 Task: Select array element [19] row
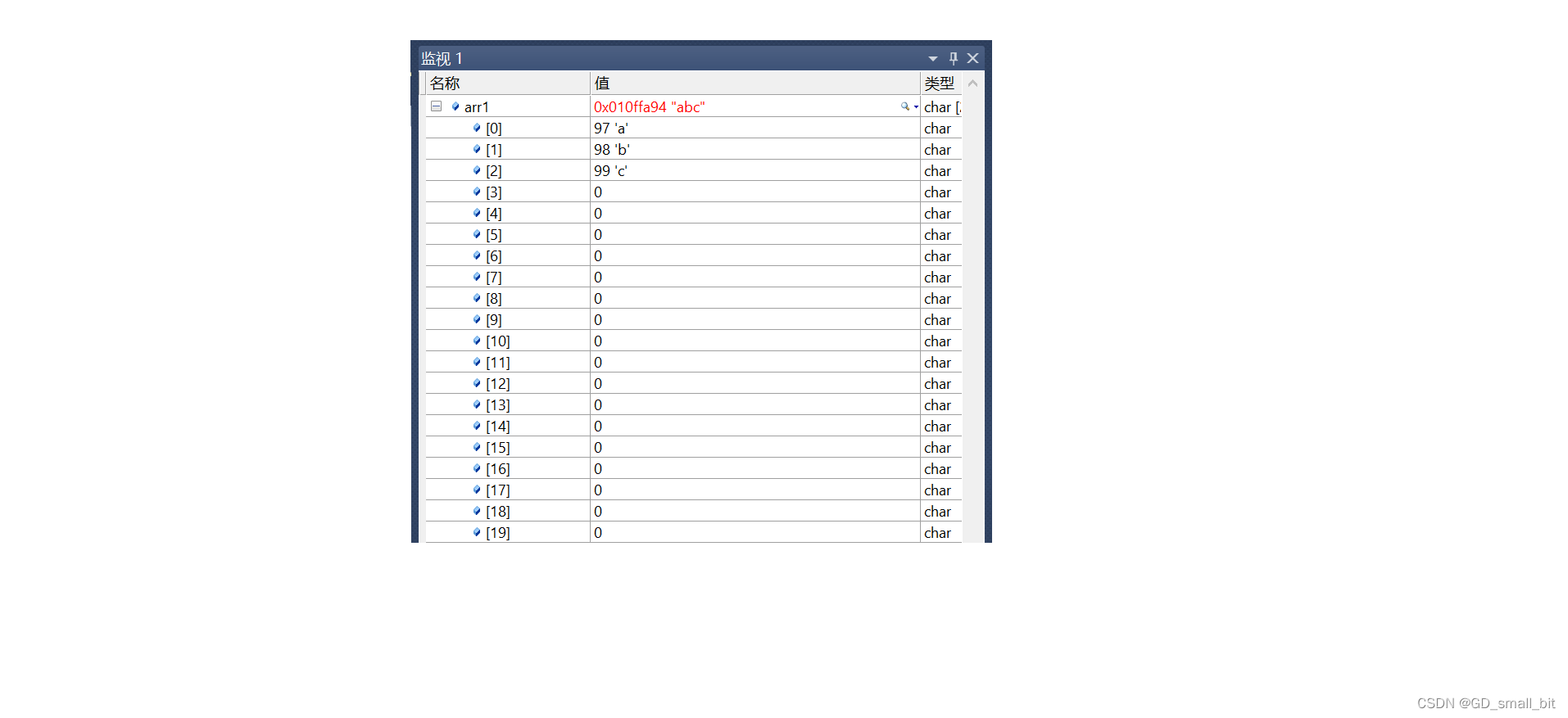click(x=693, y=532)
